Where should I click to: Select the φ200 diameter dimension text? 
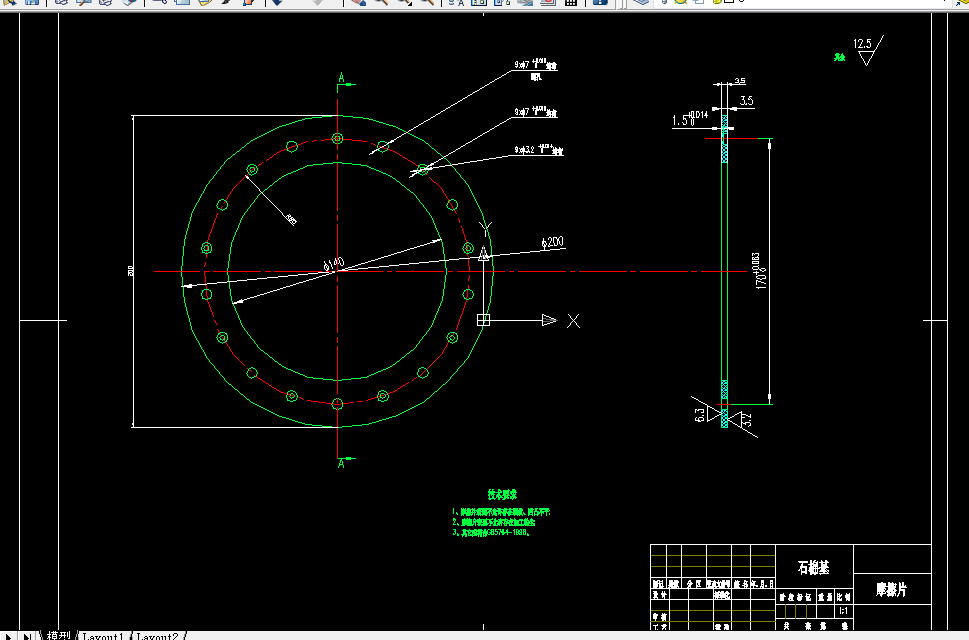(552, 242)
